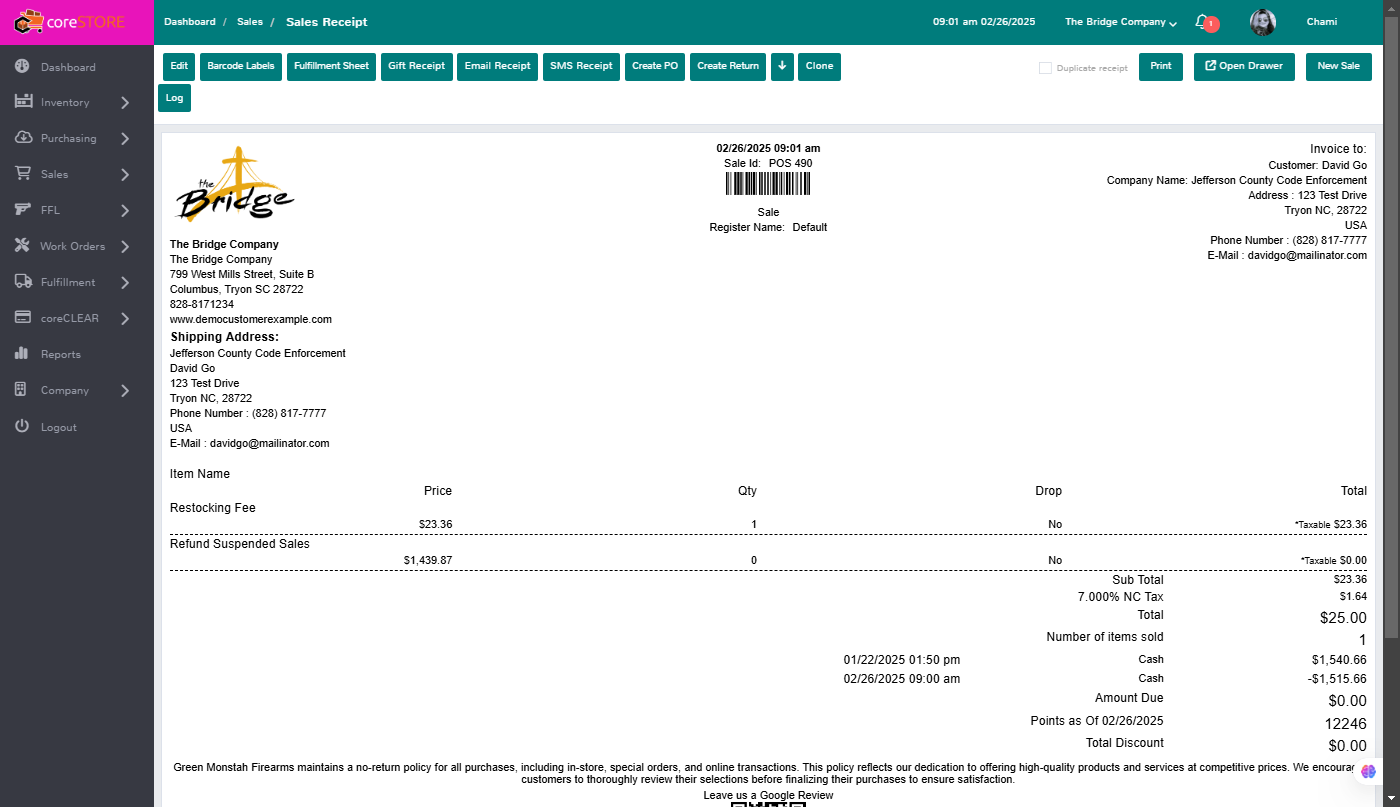Expand the Work Orders chevron
This screenshot has width=1400, height=807.
[125, 246]
